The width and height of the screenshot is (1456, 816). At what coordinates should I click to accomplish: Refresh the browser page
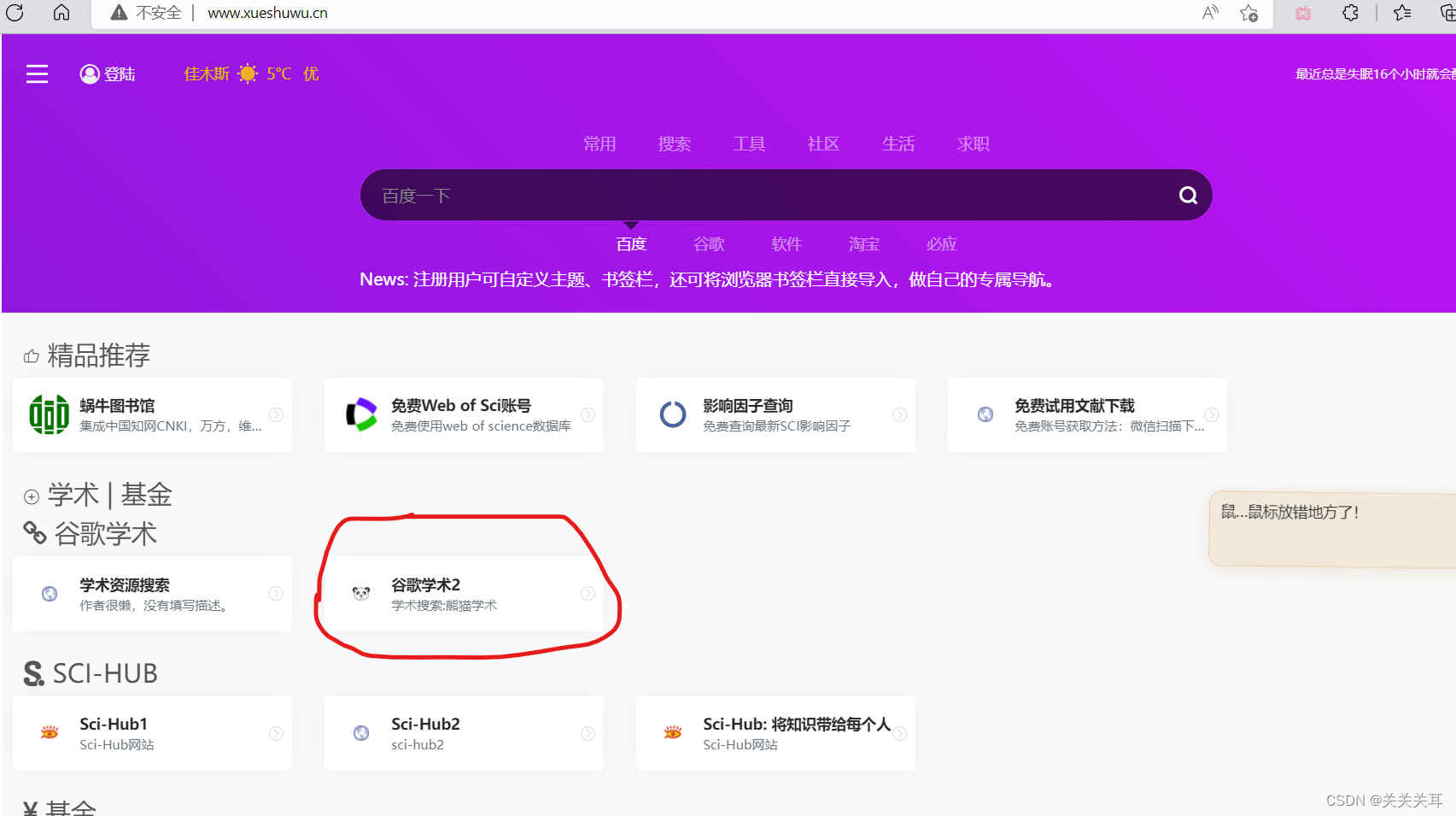[x=15, y=13]
